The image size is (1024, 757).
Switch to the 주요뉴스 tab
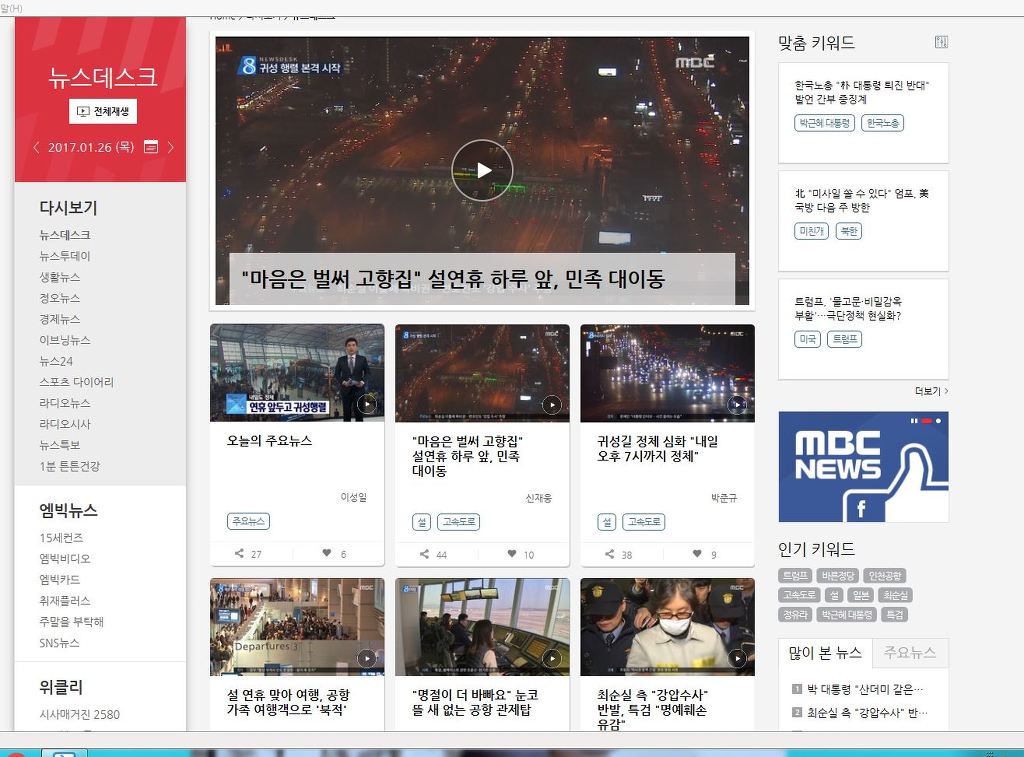909,653
